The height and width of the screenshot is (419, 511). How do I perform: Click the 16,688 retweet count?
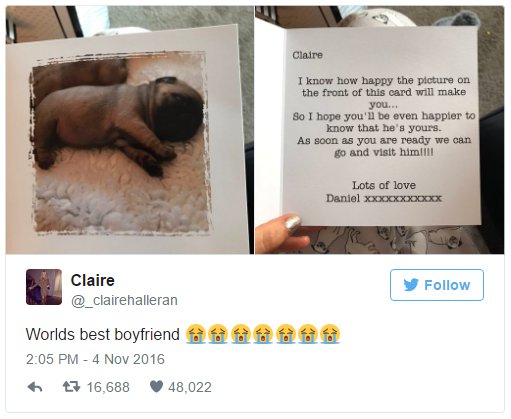(x=108, y=387)
